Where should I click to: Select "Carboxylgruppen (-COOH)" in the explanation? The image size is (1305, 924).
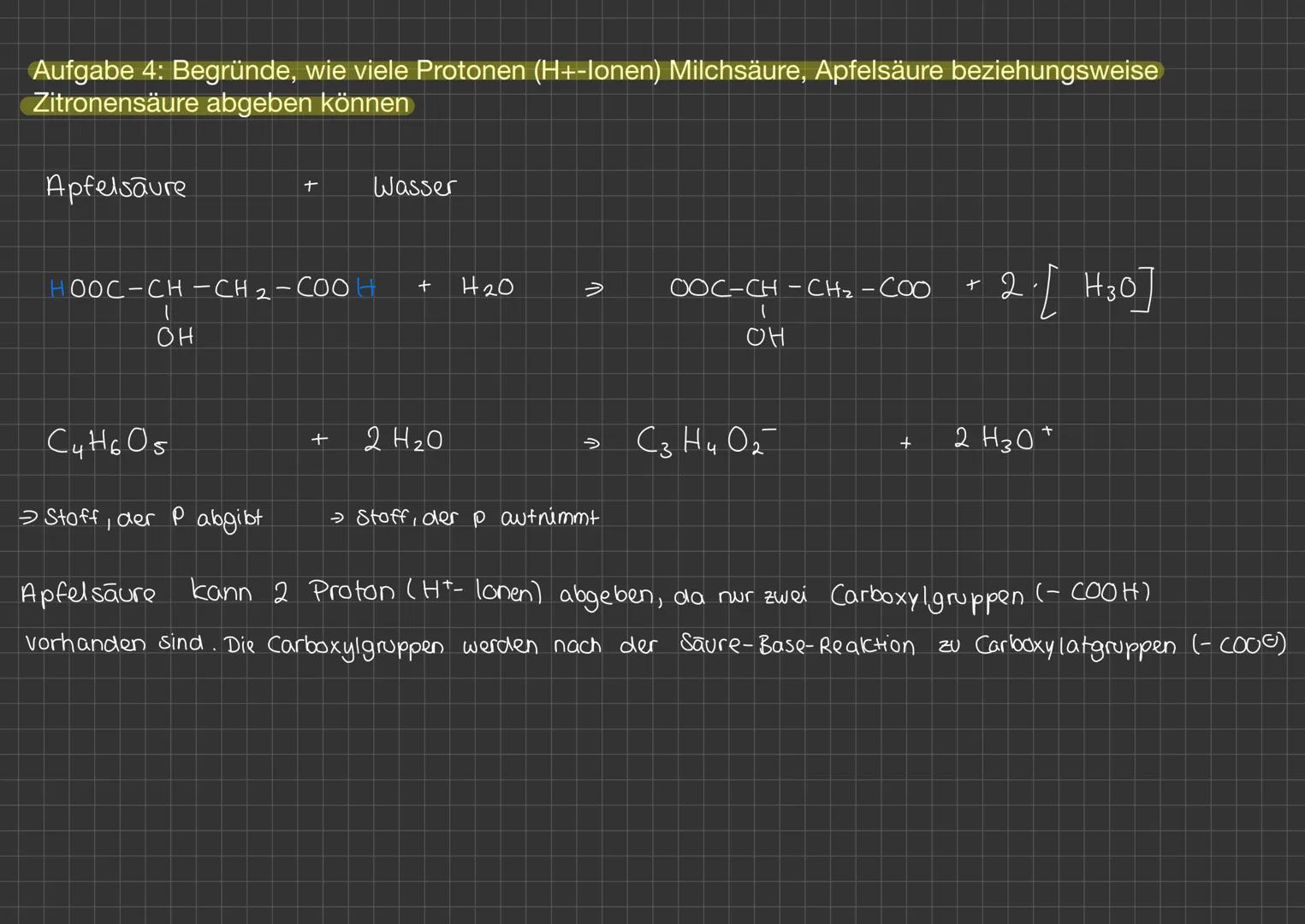989,595
